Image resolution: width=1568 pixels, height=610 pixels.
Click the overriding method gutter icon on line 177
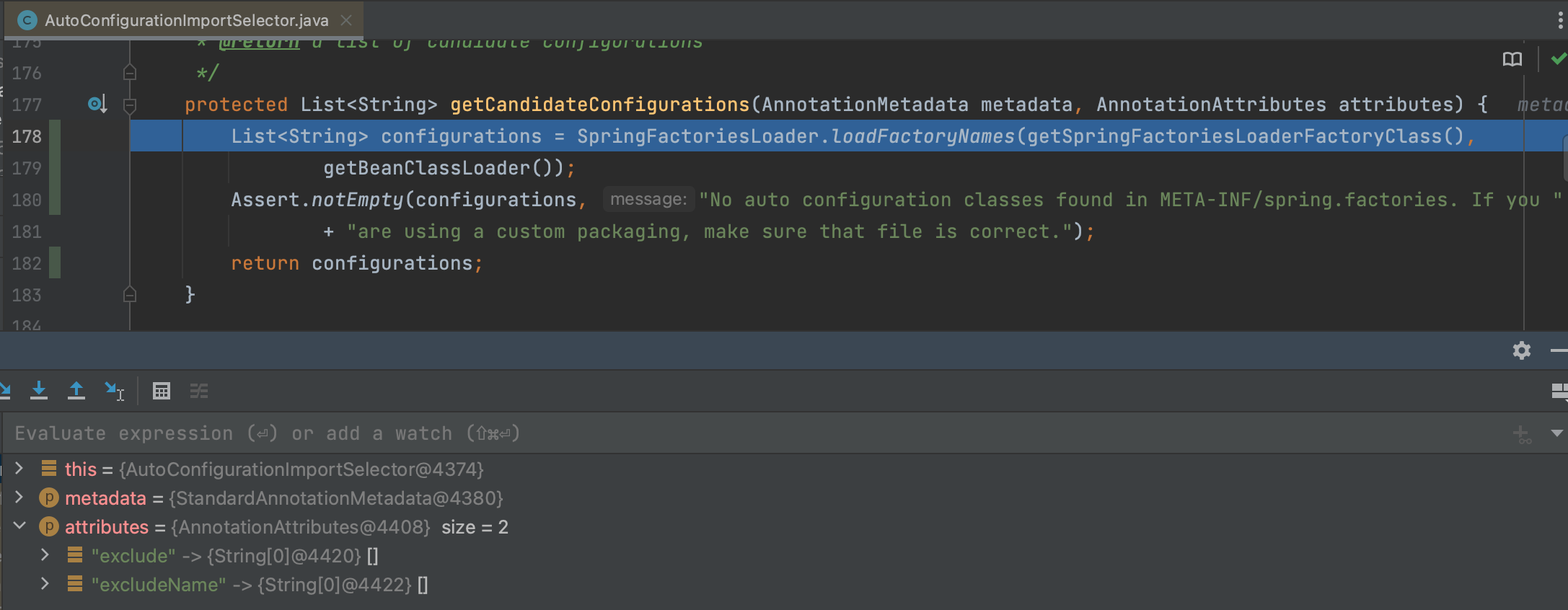click(97, 105)
